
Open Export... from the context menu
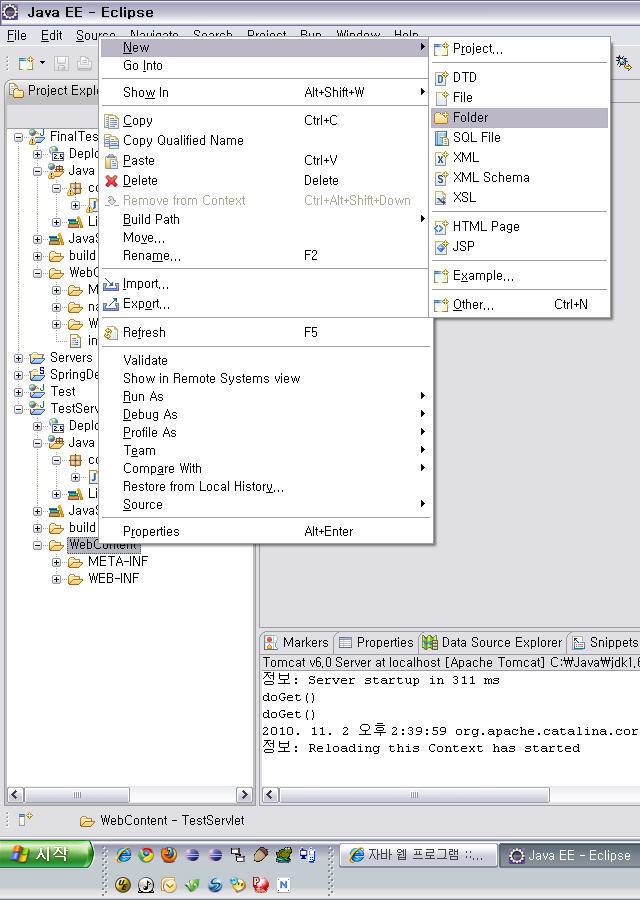click(x=265, y=304)
